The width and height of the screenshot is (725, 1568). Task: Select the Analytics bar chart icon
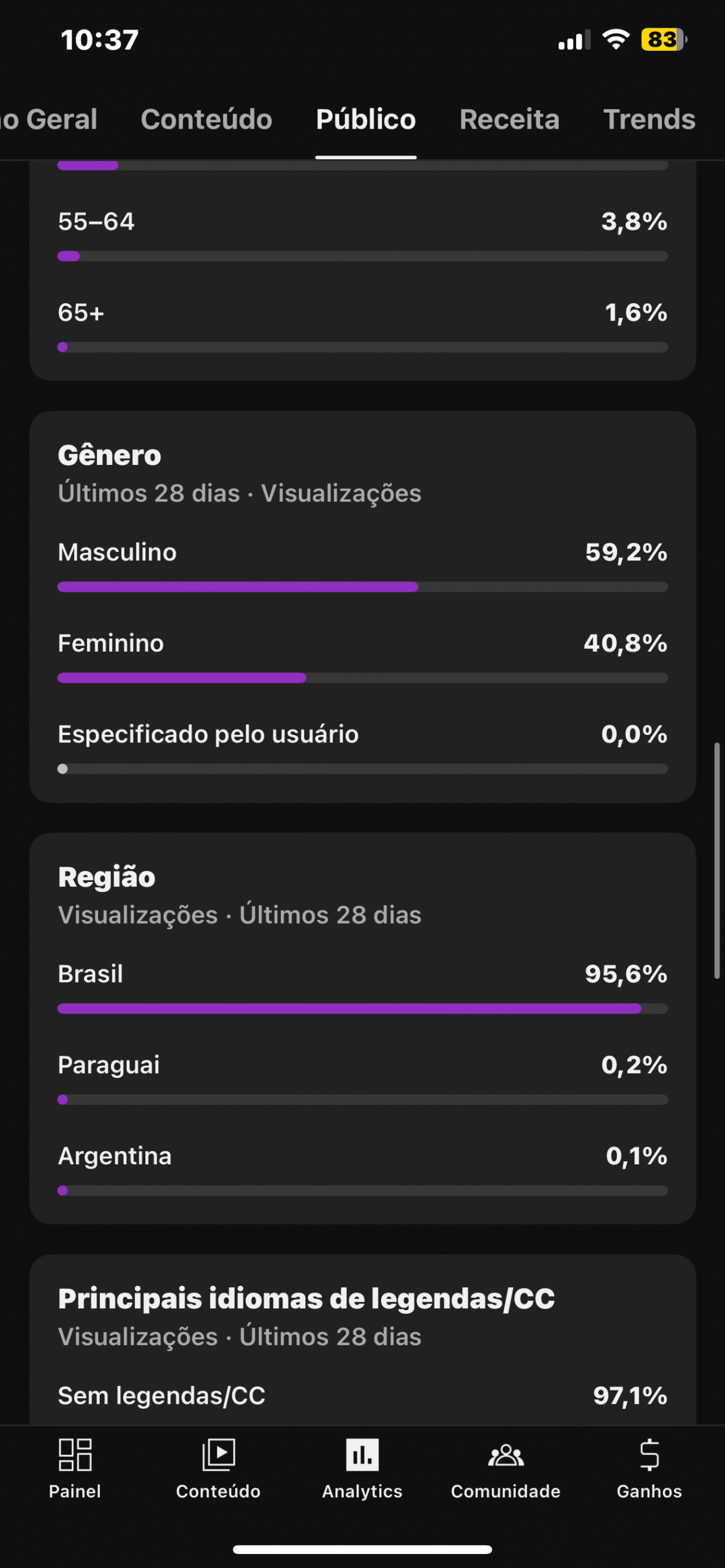click(362, 1455)
